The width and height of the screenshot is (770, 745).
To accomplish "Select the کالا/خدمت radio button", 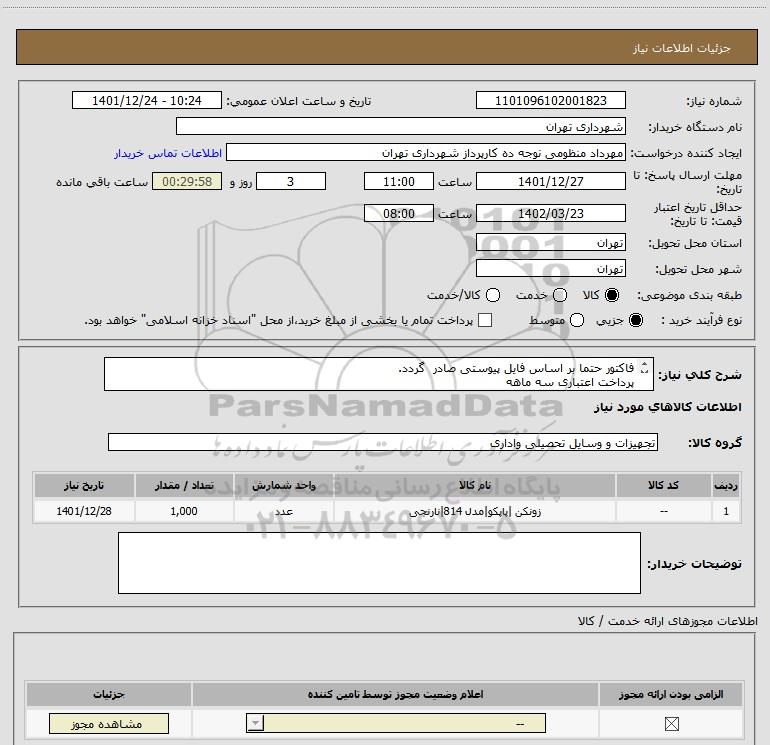I will pyautogui.click(x=493, y=295).
